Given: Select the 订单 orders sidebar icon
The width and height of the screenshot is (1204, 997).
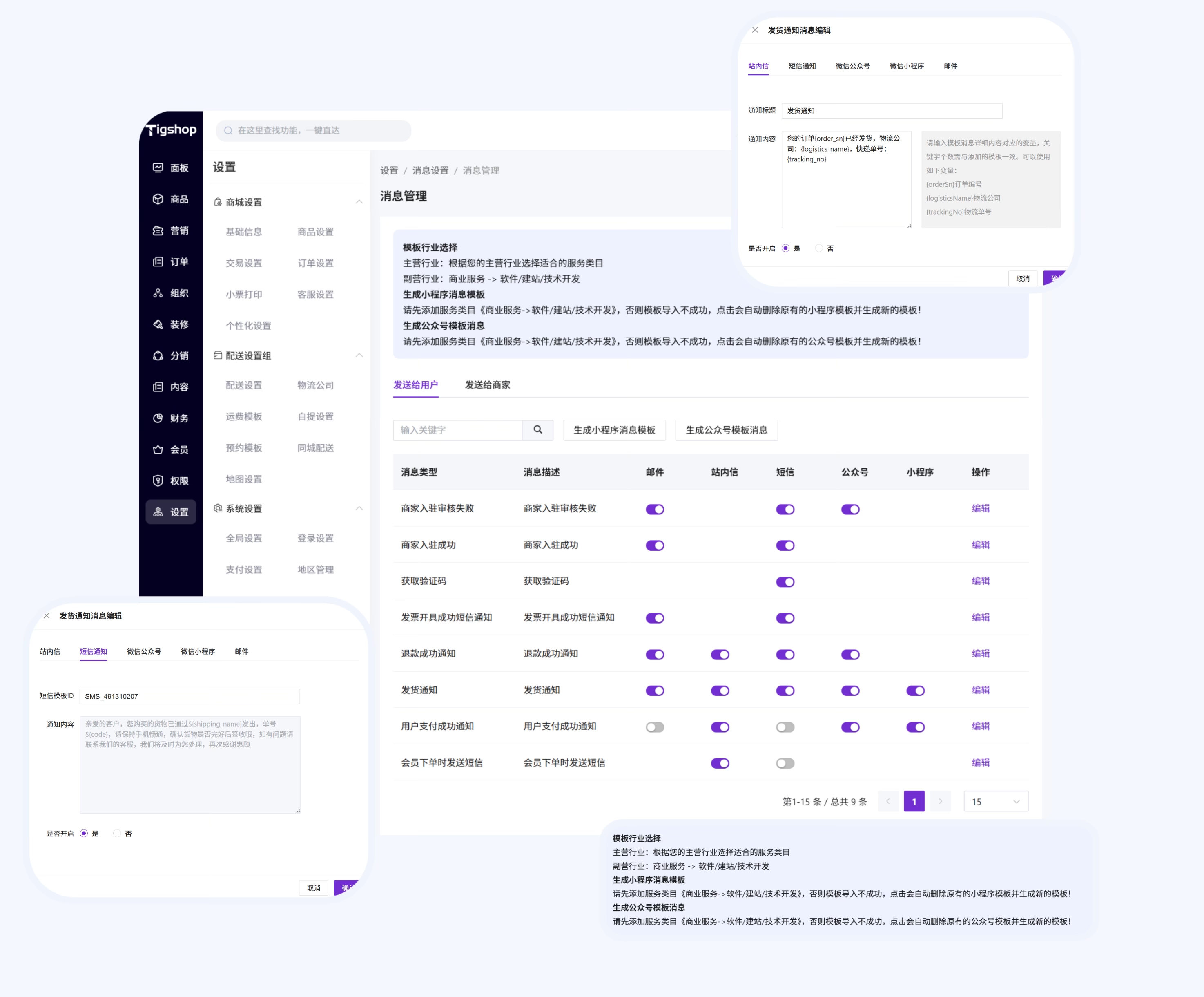Looking at the screenshot, I should coord(158,262).
